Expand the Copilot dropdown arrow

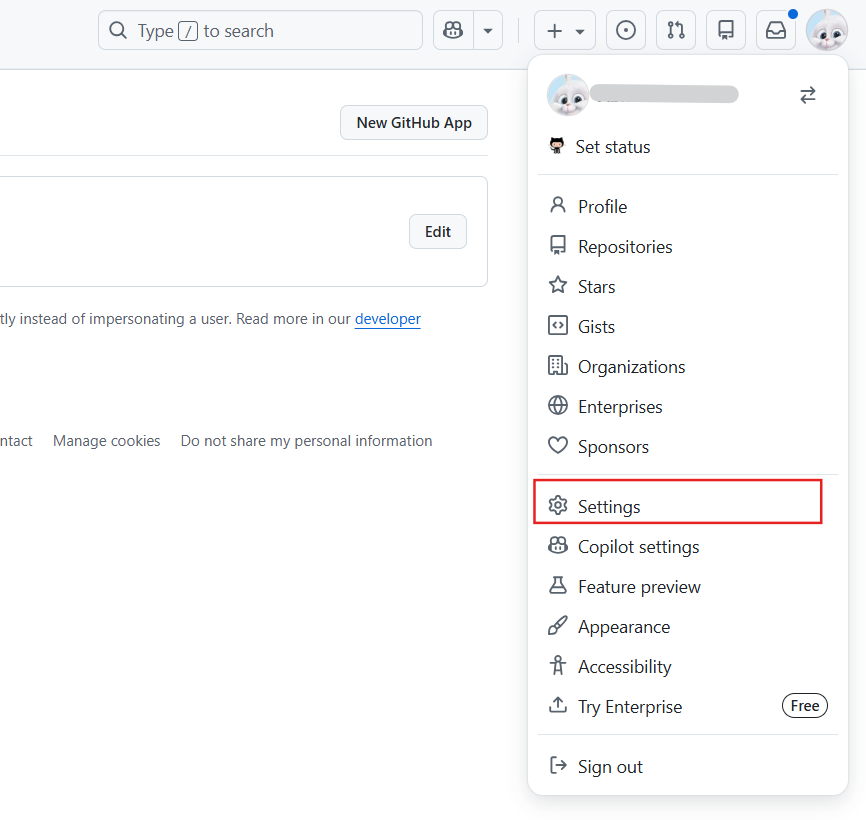coord(488,30)
